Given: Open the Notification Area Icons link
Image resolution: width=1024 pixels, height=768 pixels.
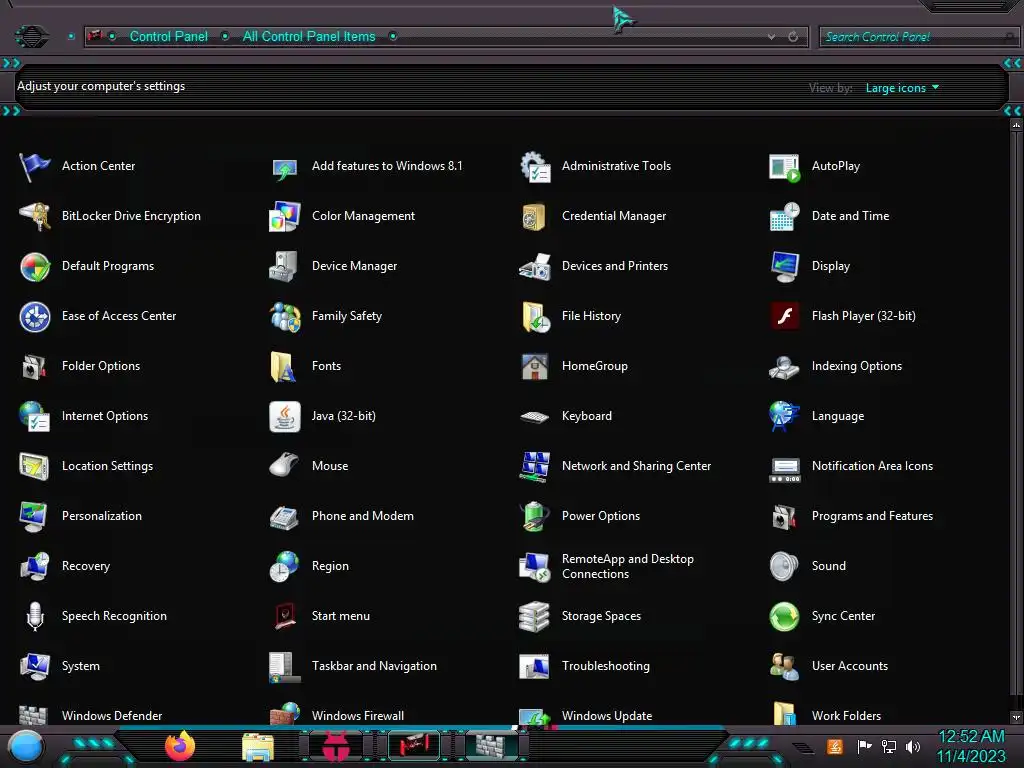Looking at the screenshot, I should pyautogui.click(x=872, y=466).
